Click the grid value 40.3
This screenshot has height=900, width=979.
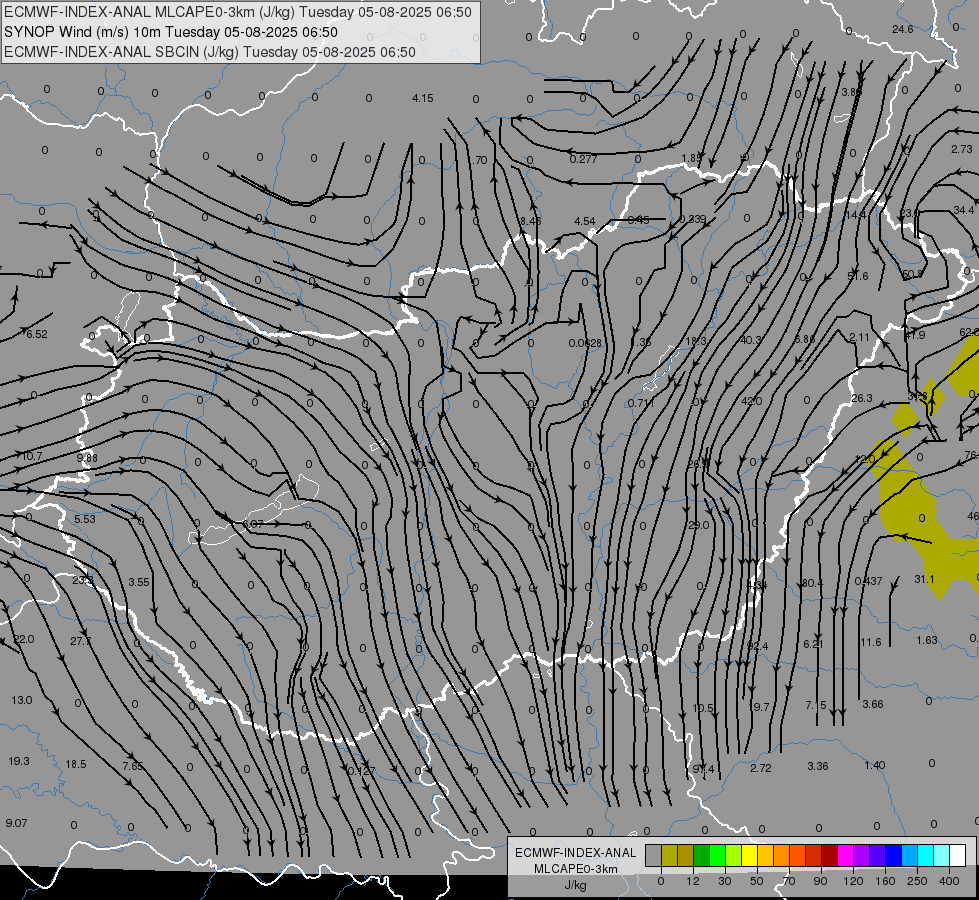click(750, 340)
